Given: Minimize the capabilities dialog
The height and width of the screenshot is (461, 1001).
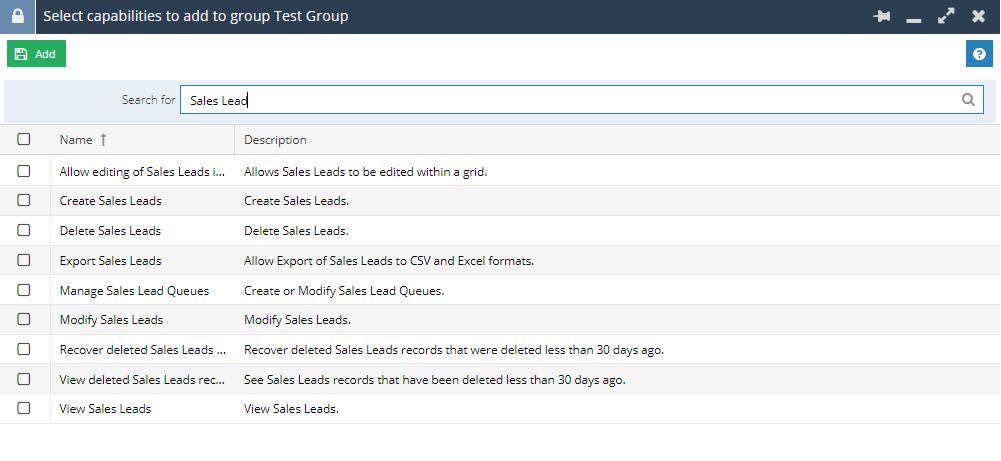Looking at the screenshot, I should point(913,18).
